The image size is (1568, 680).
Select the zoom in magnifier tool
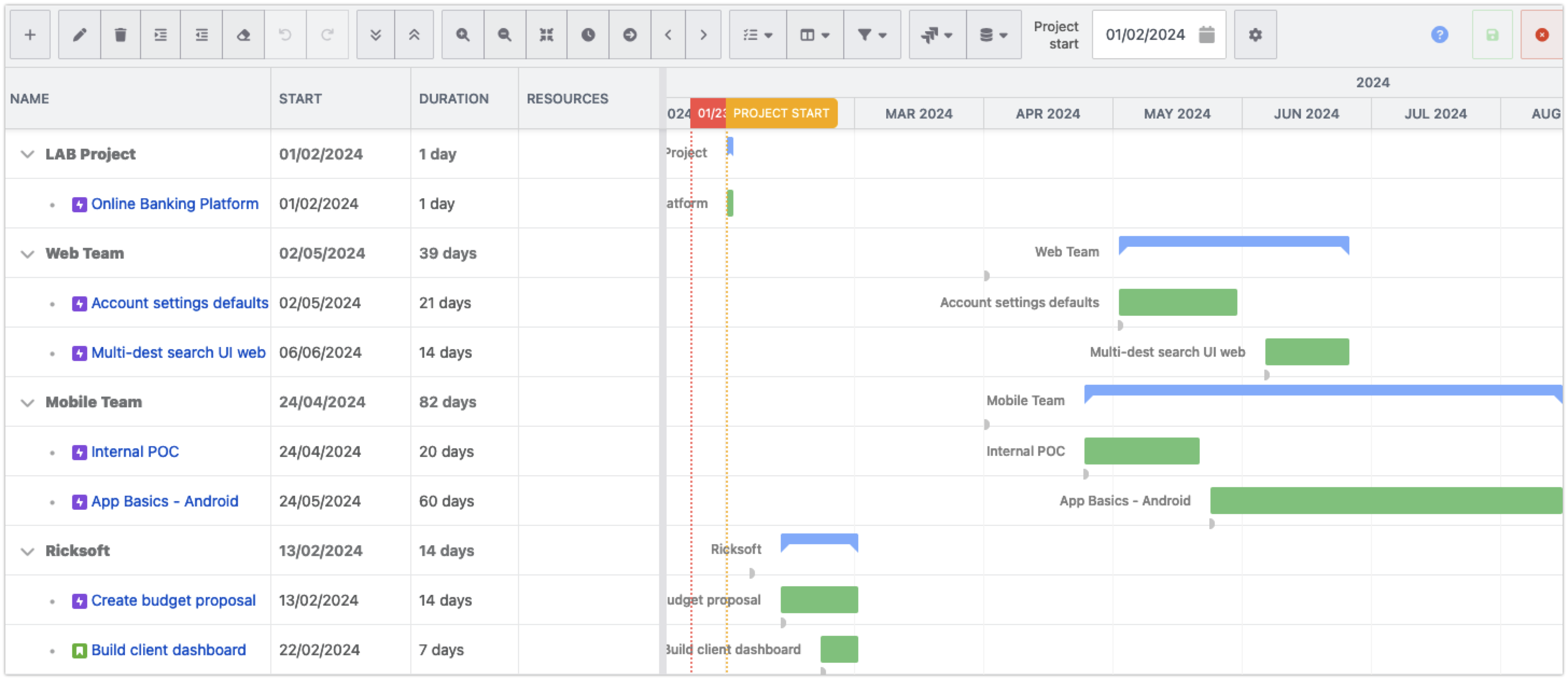463,34
